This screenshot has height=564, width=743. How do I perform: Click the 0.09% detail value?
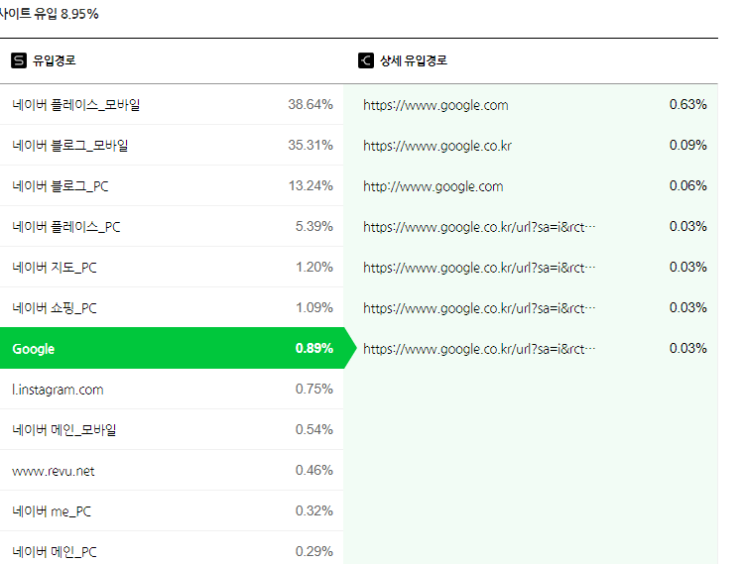tap(688, 145)
